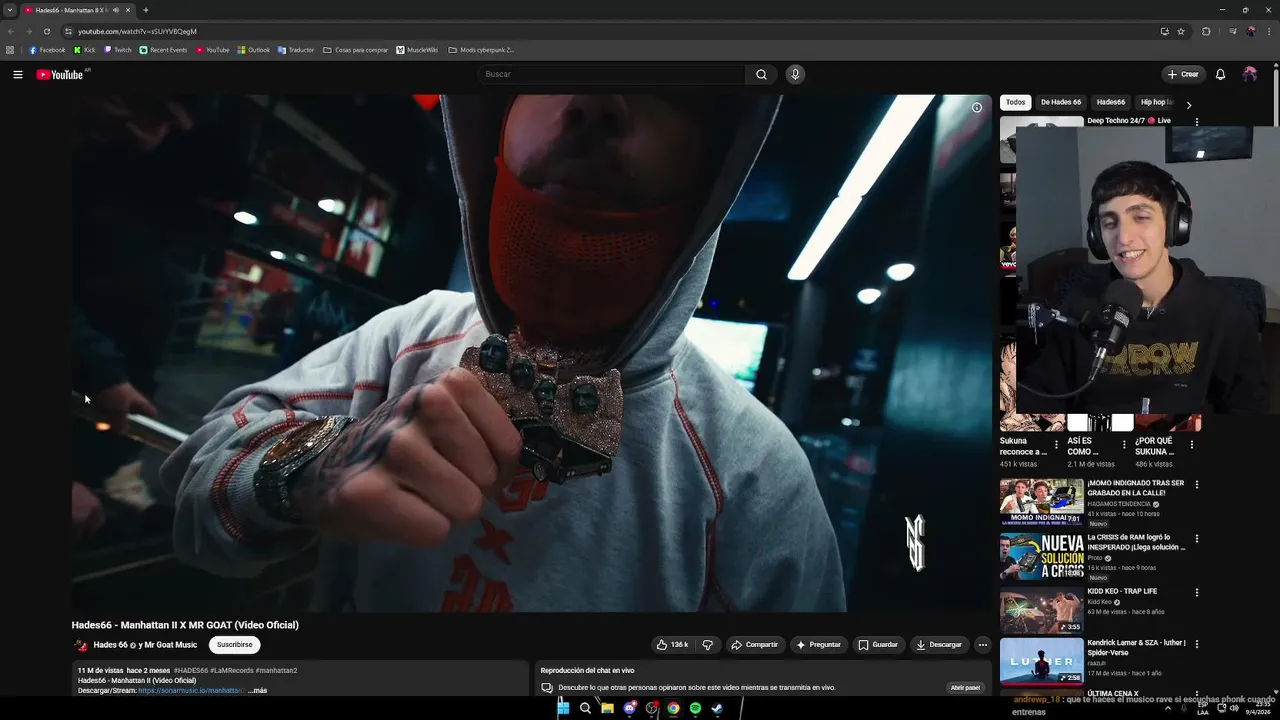This screenshot has height=720, width=1280.
Task: Click the YouTube search input field
Action: point(612,74)
